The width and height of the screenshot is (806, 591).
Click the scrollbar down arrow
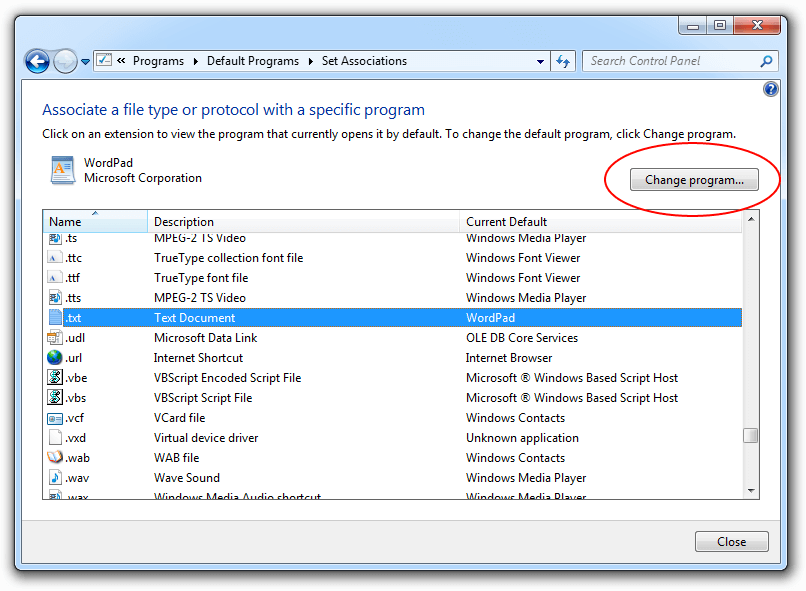coord(751,491)
